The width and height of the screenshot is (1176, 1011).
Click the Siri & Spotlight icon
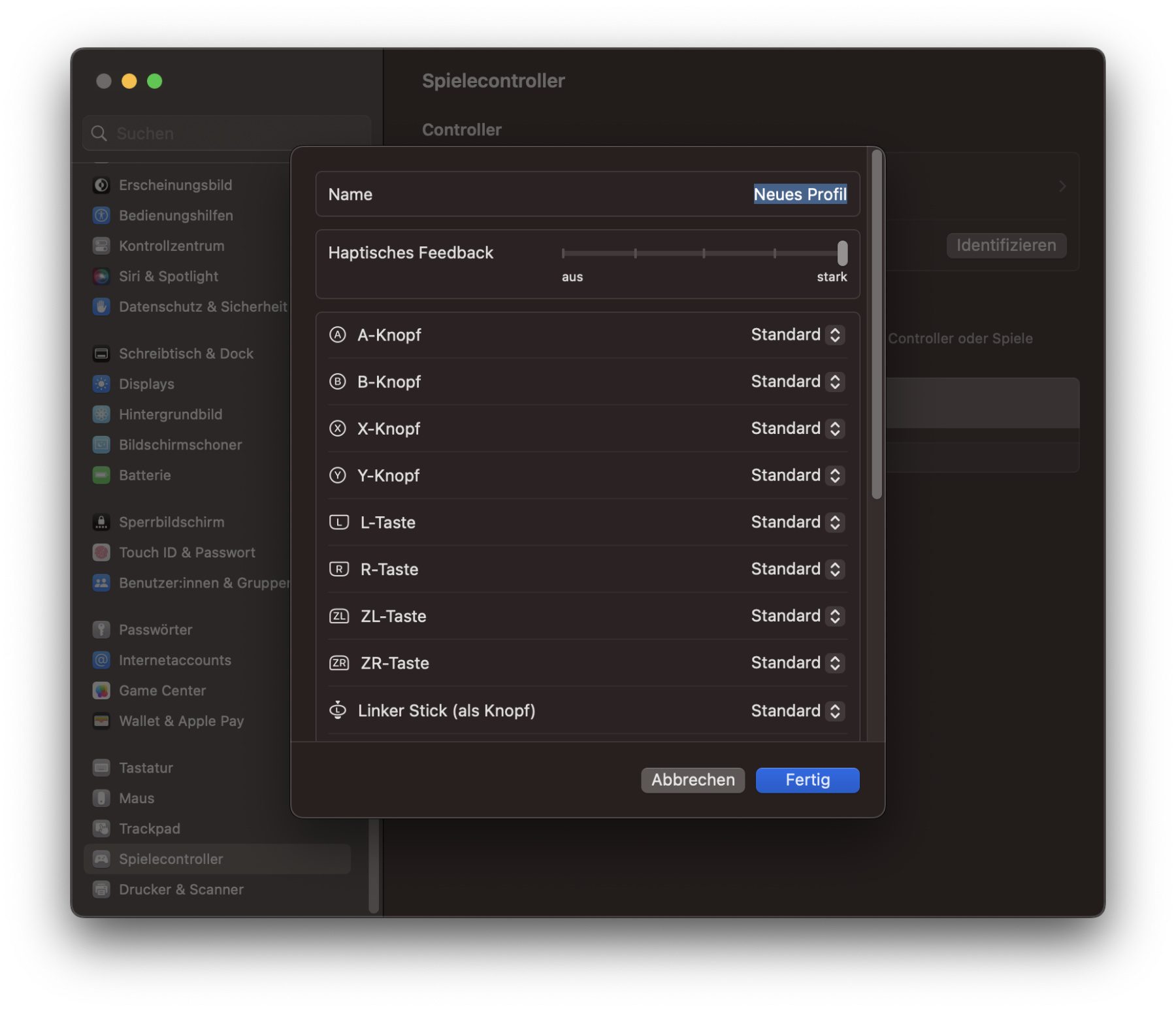pyautogui.click(x=101, y=276)
